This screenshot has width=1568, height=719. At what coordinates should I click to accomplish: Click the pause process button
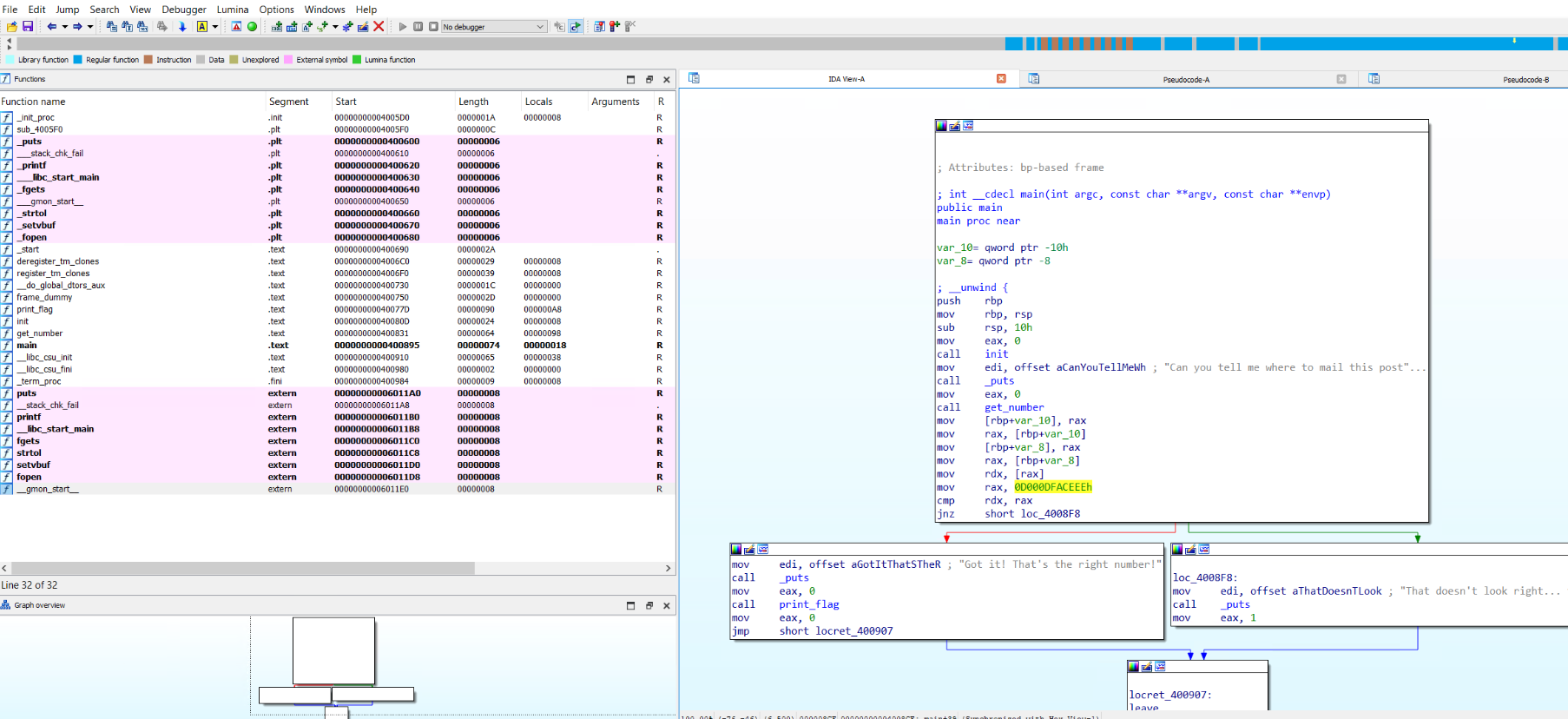click(x=418, y=27)
